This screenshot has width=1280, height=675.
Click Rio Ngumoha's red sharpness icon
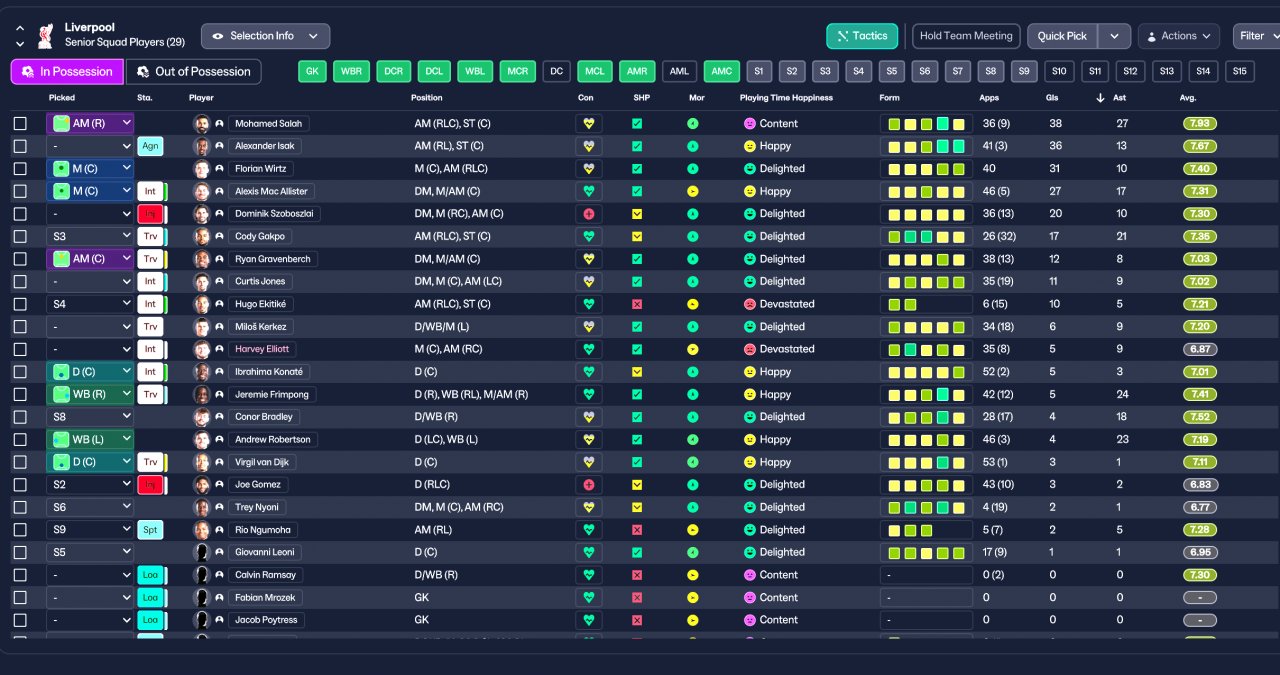[637, 530]
